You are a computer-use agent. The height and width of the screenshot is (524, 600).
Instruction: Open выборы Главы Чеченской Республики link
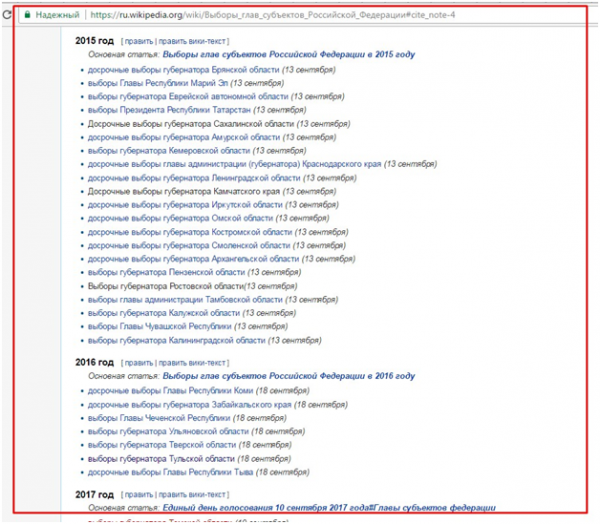(158, 417)
